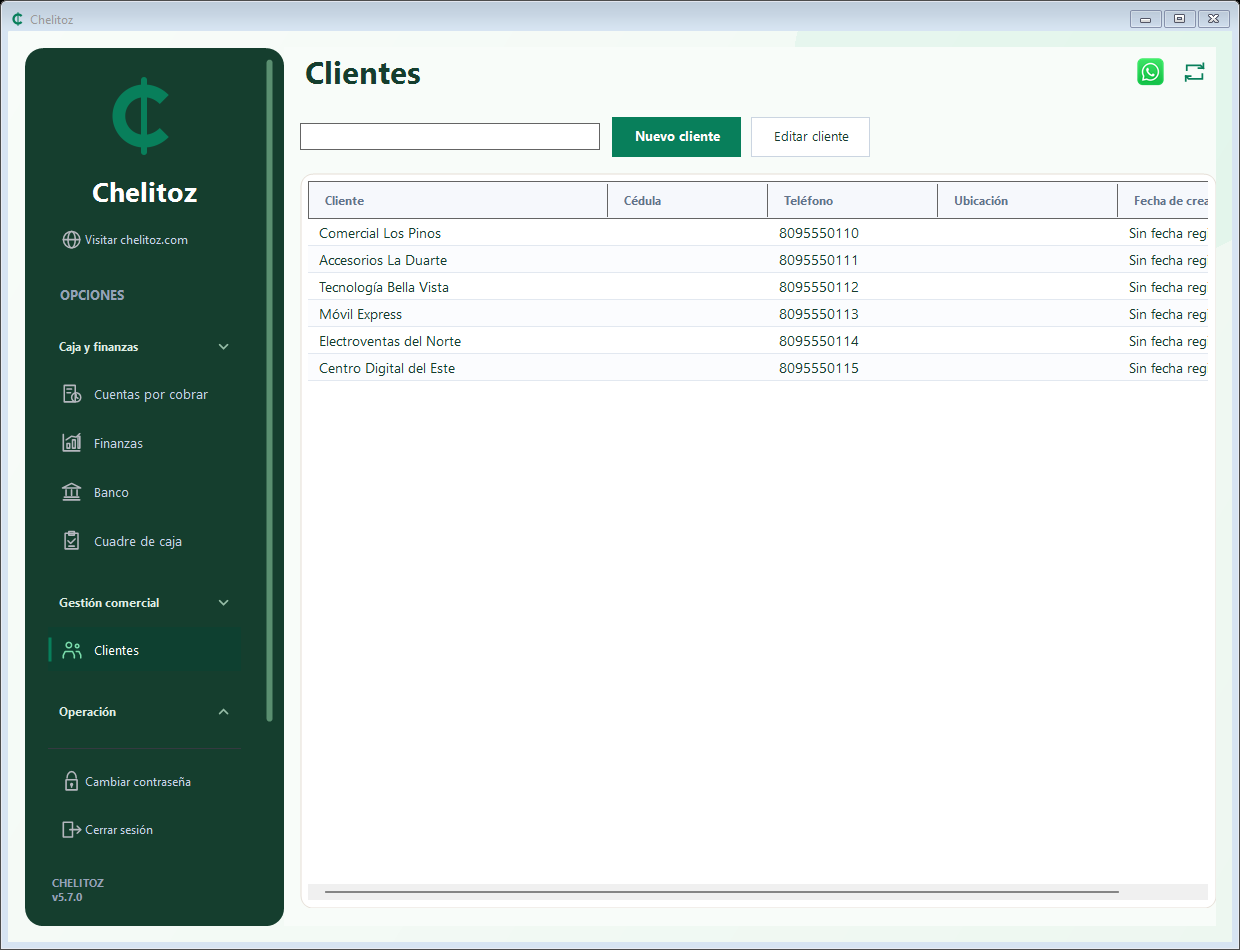Click the sync refresh arrows icon
This screenshot has height=950, width=1240.
click(x=1194, y=72)
